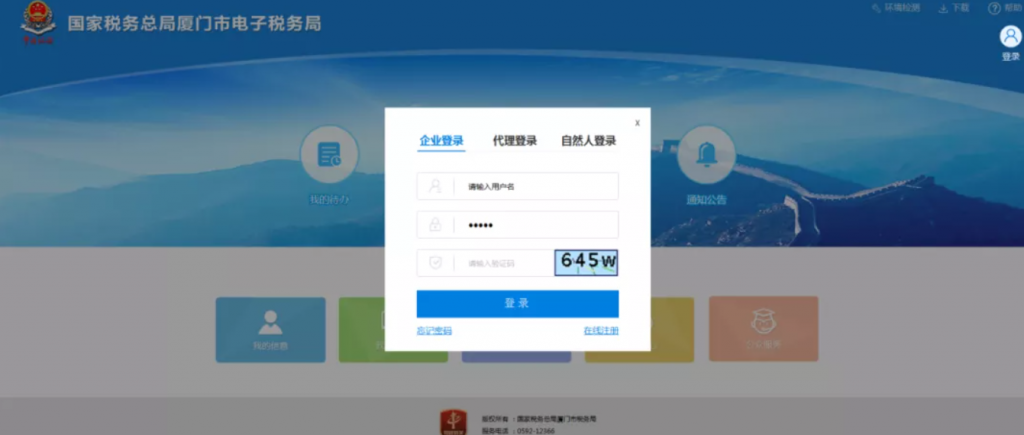Open 通知公告 bell icon

pos(706,155)
